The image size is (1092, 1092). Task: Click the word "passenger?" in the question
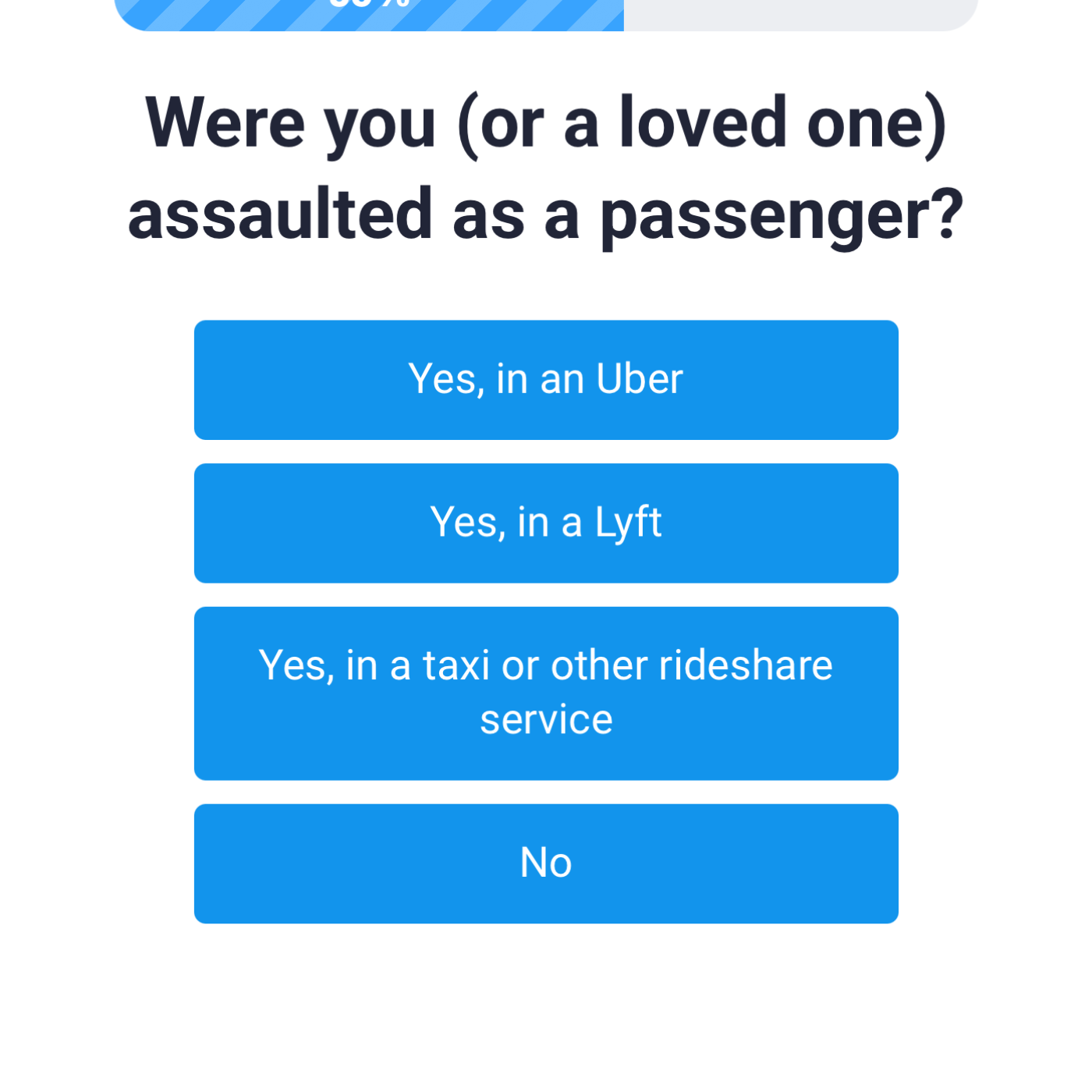point(782,217)
